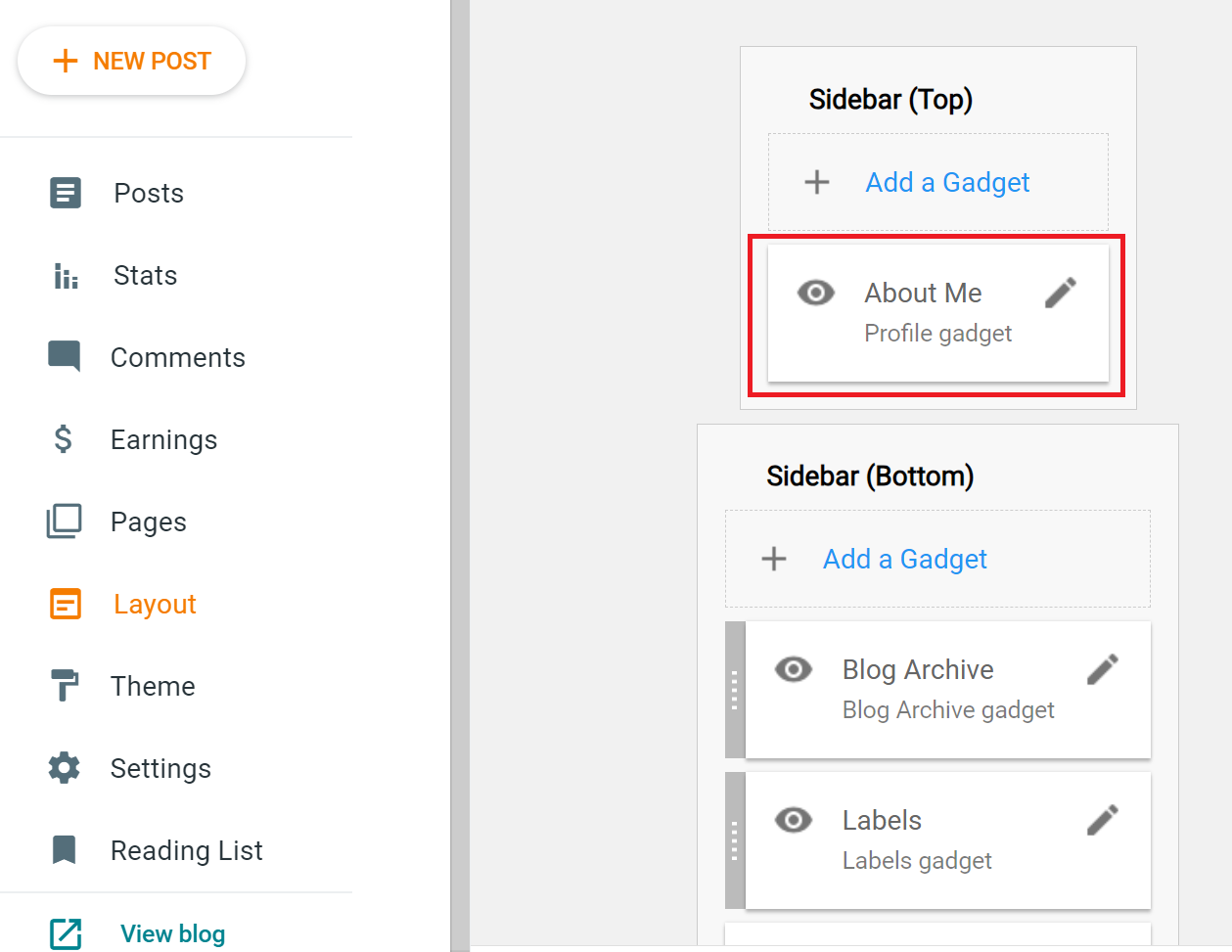Click the Comments speech bubble icon
This screenshot has width=1232, height=952.
(65, 357)
